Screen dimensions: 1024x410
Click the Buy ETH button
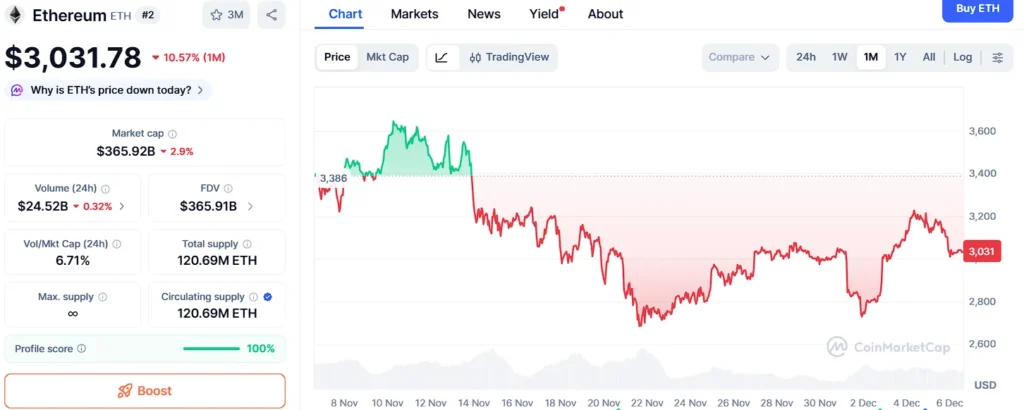pos(977,9)
